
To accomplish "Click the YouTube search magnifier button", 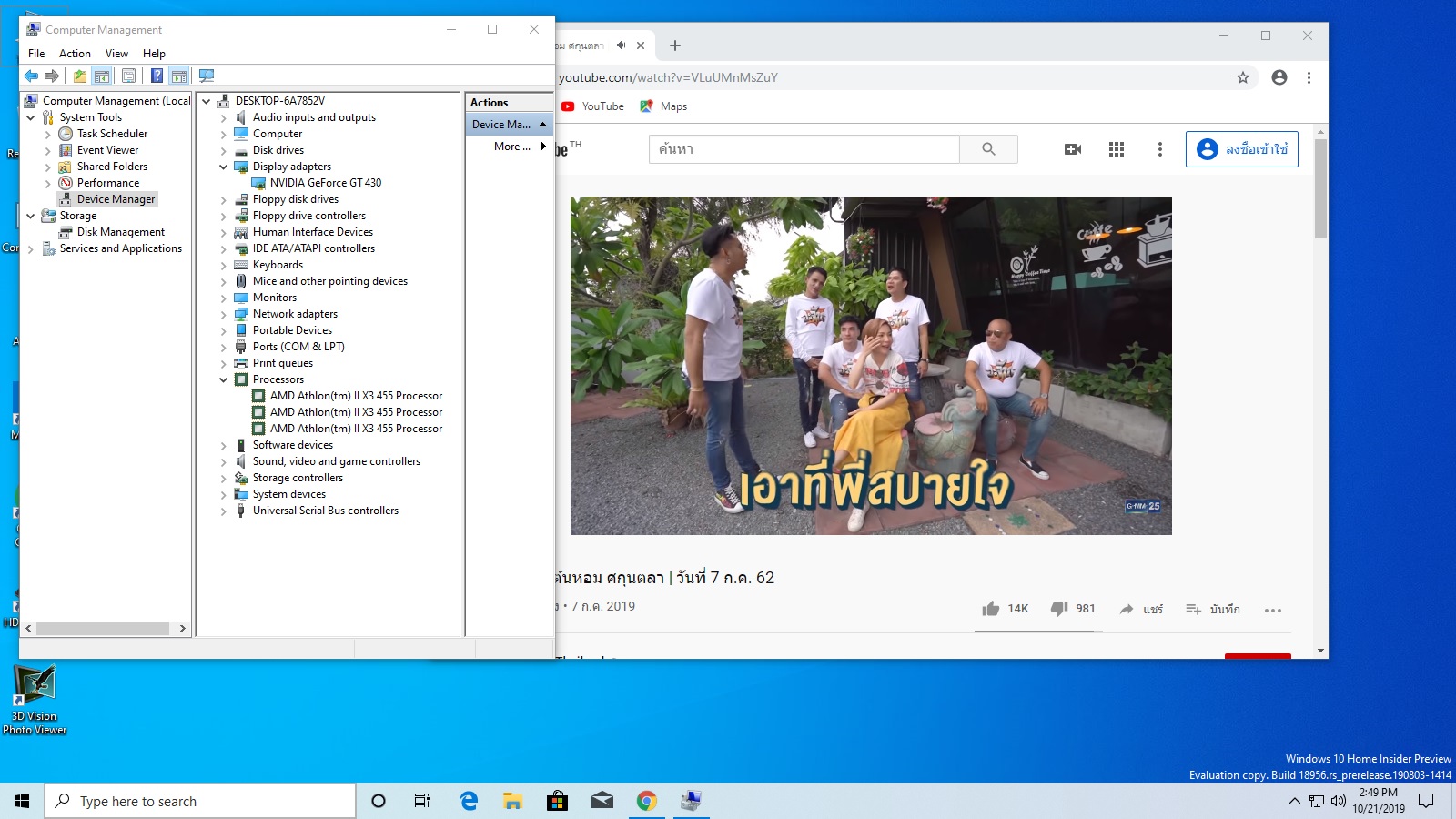I will (988, 149).
